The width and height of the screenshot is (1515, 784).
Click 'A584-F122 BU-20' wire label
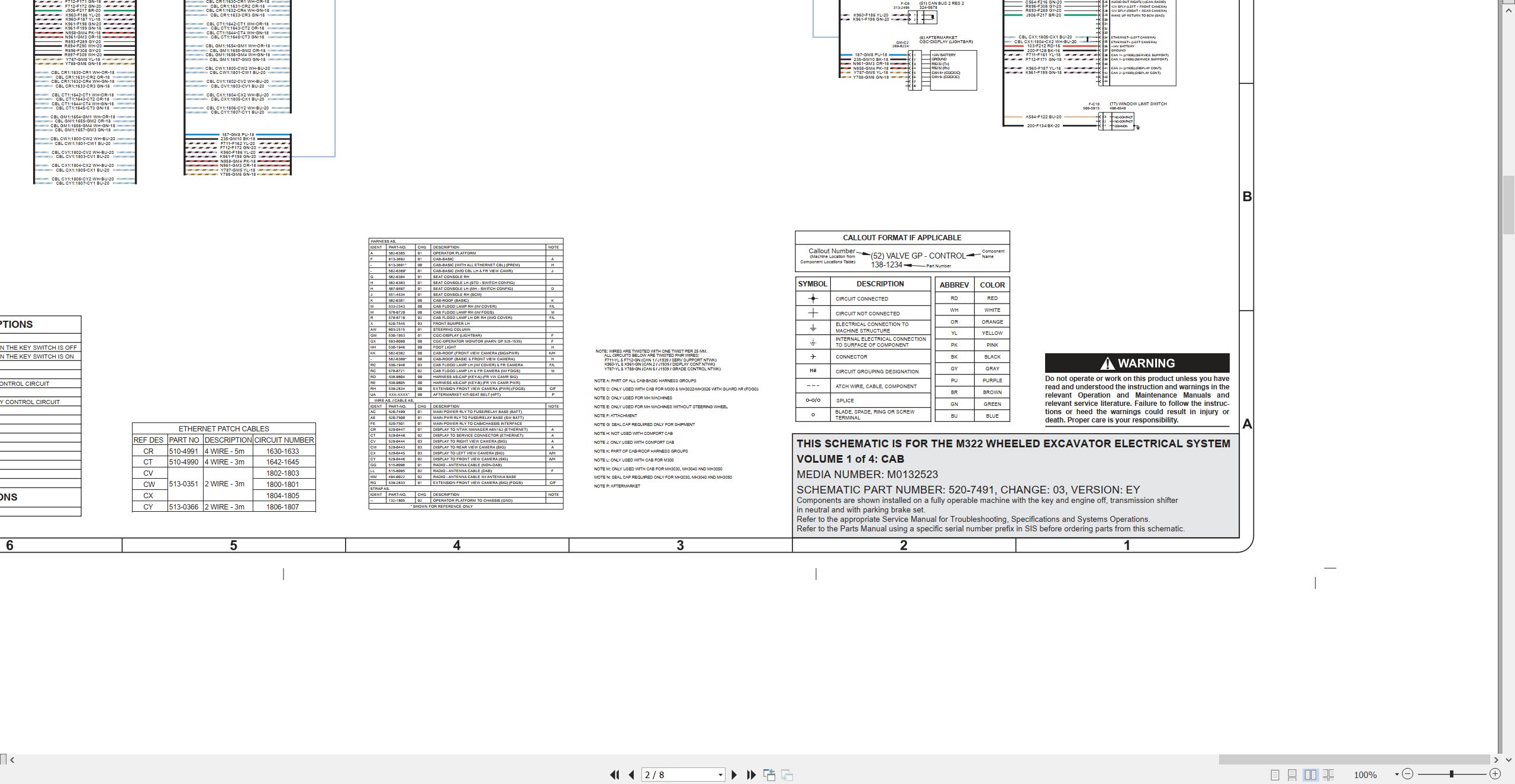1043,117
